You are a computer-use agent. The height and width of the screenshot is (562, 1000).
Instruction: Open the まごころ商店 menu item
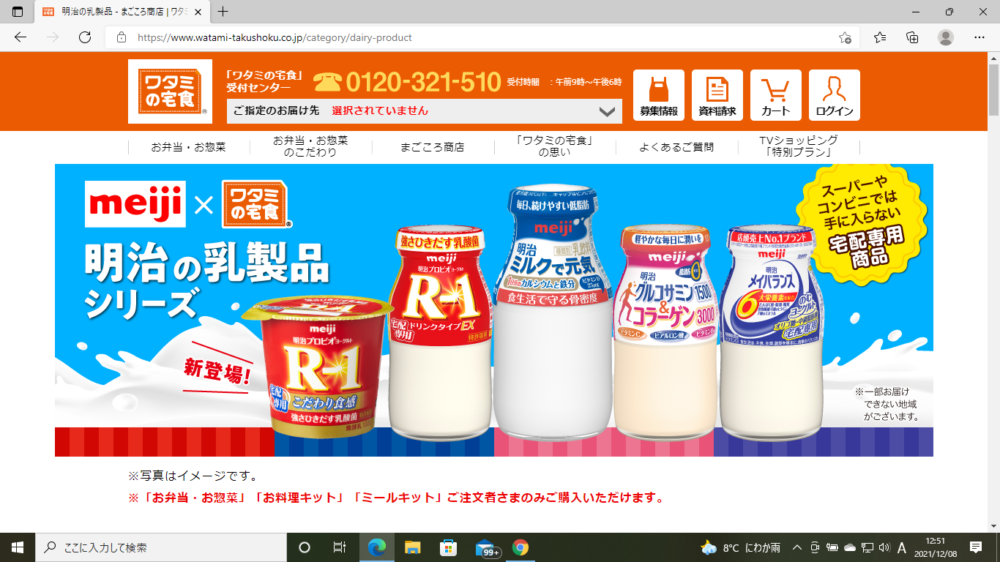432,147
